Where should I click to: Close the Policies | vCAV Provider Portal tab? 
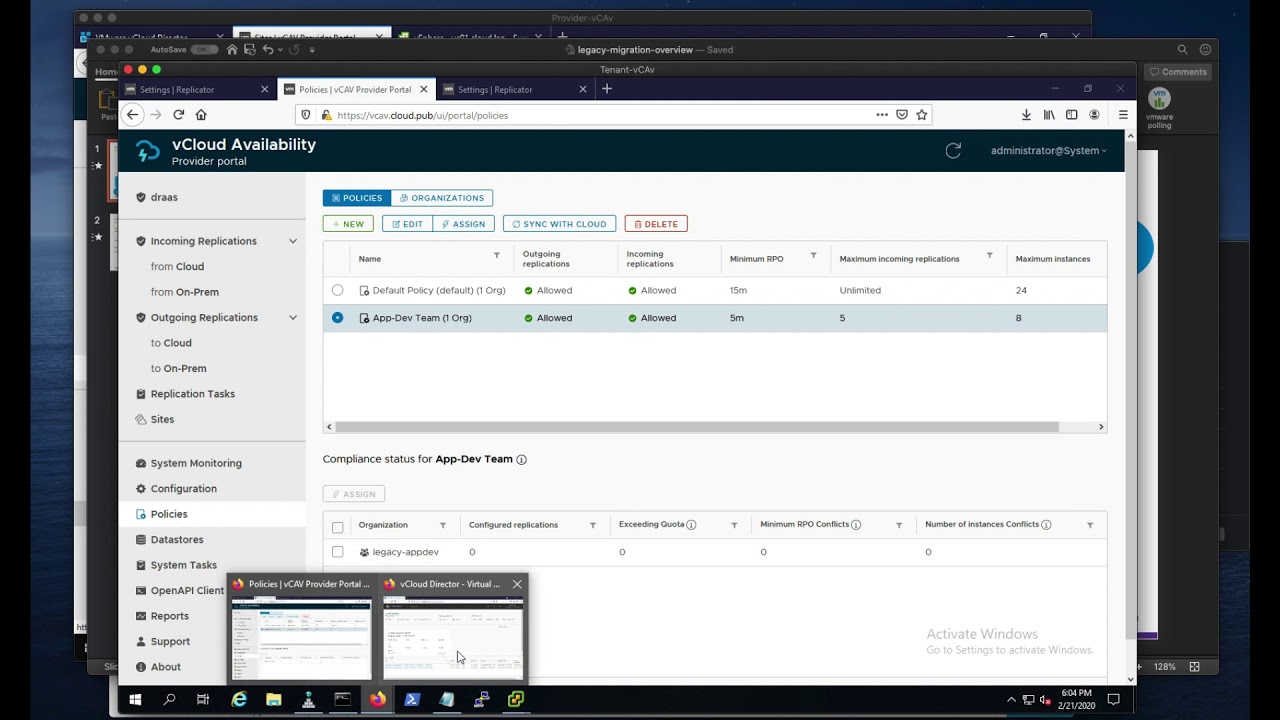pyautogui.click(x=424, y=89)
